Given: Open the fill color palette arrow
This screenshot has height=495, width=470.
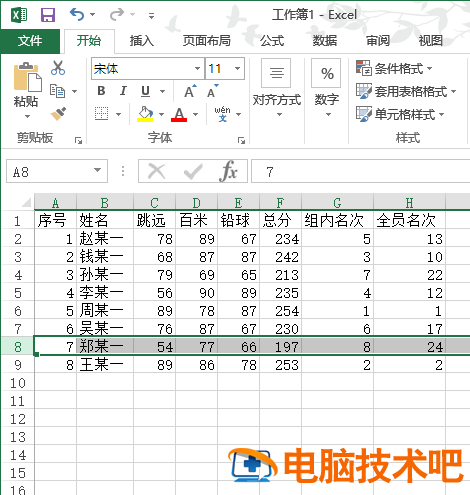Looking at the screenshot, I should click(161, 114).
